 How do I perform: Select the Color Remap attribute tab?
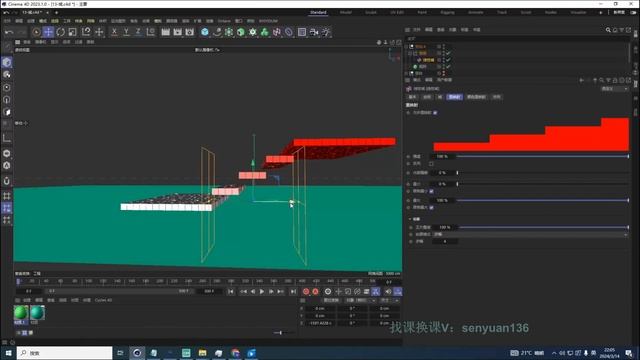[x=476, y=97]
